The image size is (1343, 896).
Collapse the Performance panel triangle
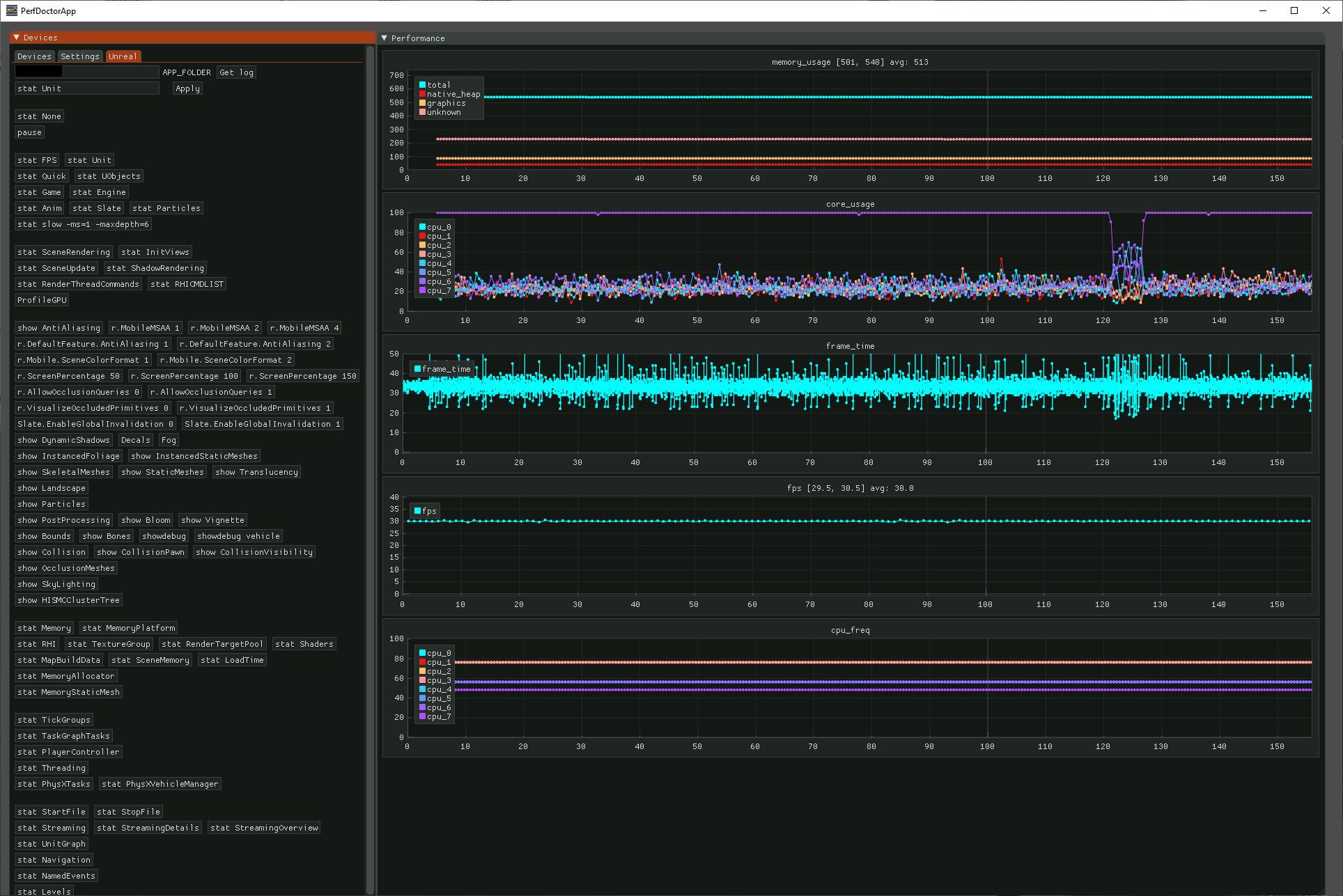(x=384, y=38)
